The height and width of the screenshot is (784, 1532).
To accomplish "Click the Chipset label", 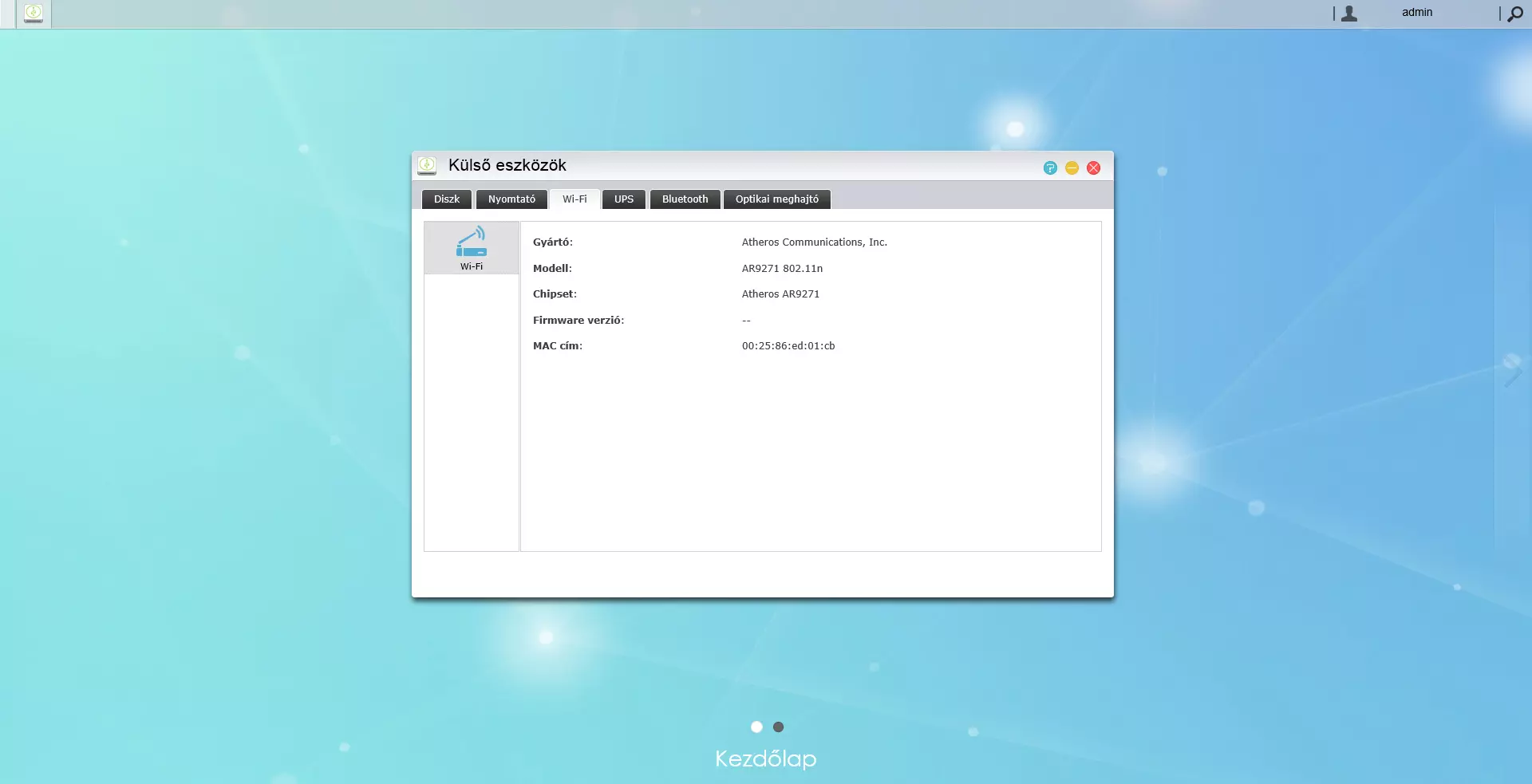I will coord(555,294).
